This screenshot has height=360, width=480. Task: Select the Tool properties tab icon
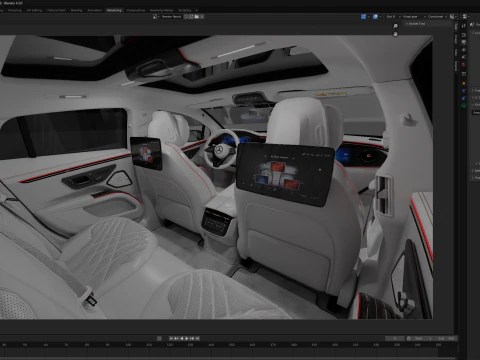[464, 26]
